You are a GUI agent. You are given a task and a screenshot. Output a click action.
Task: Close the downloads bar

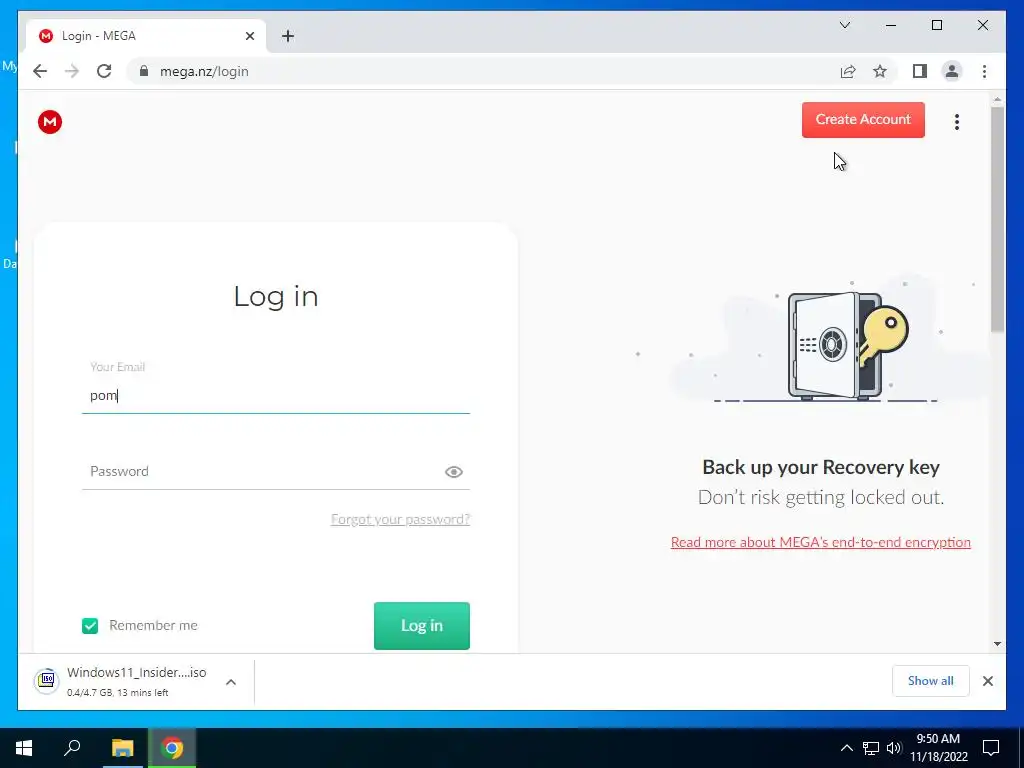click(x=987, y=681)
